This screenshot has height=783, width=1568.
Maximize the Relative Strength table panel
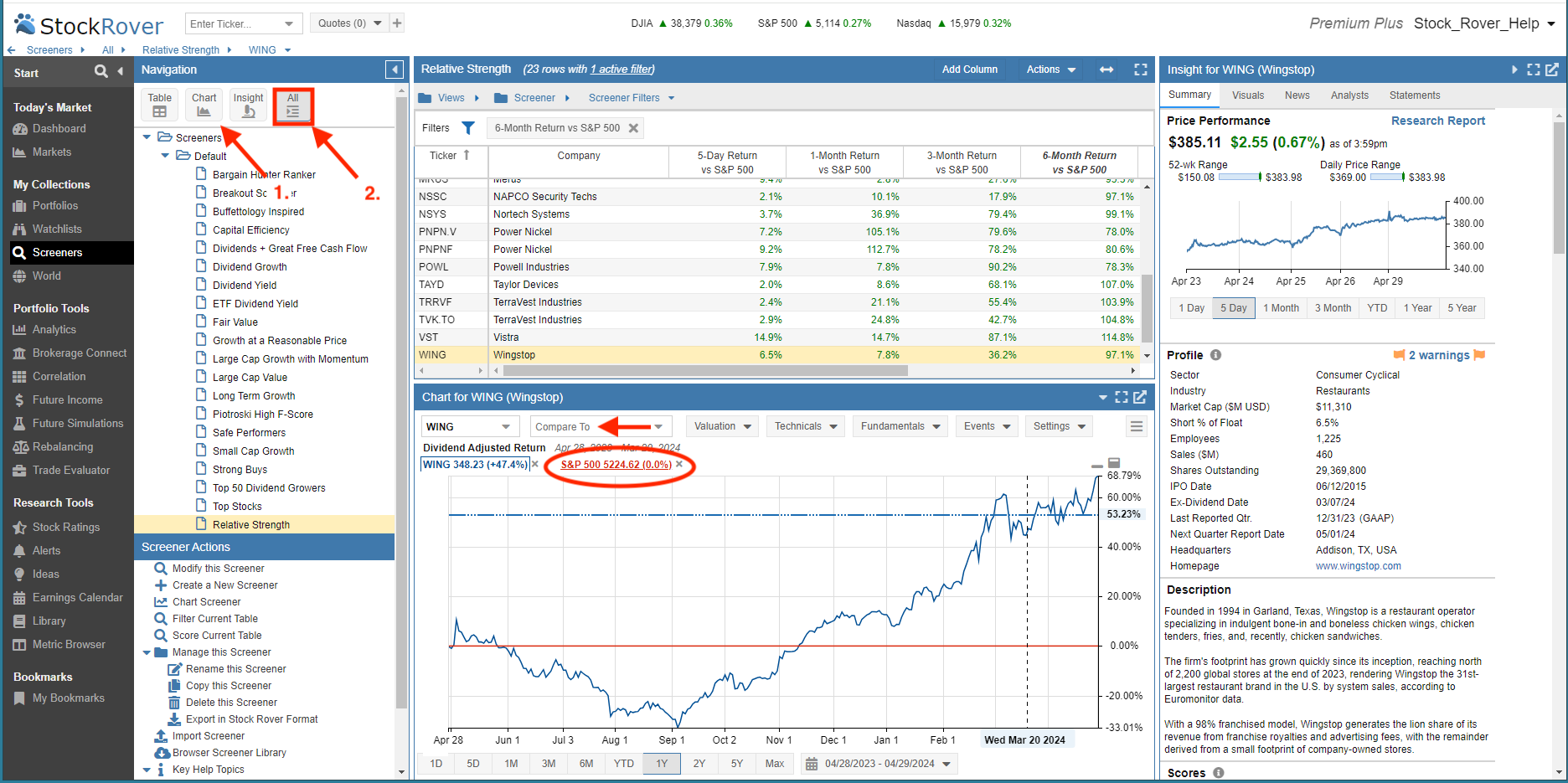pyautogui.click(x=1141, y=70)
